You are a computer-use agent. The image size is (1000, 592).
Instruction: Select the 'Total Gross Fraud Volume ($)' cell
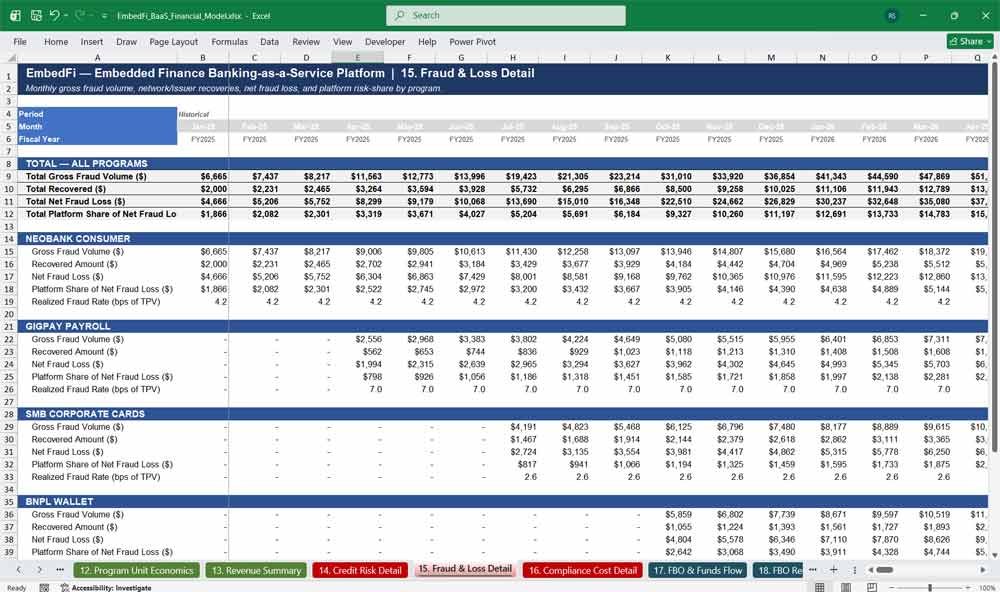click(x=98, y=176)
